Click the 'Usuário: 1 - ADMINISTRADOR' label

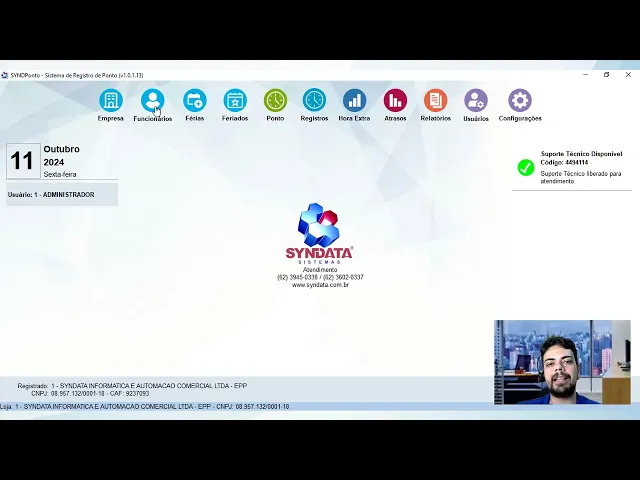(x=51, y=195)
